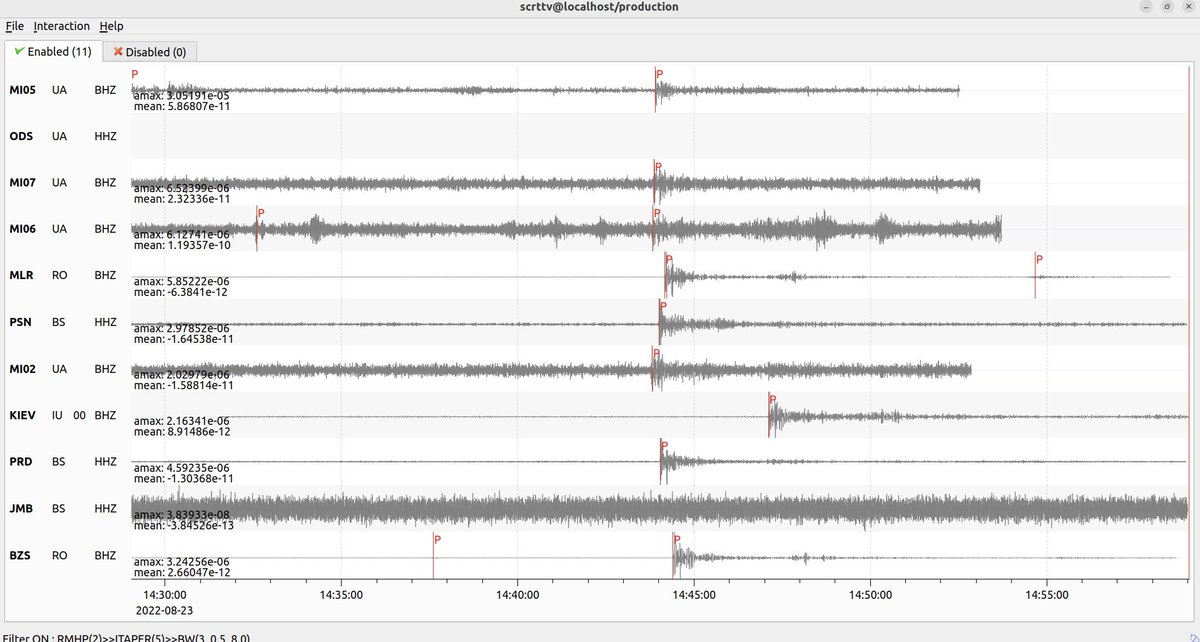Open the File menu
Image resolution: width=1200 pixels, height=642 pixels.
click(x=14, y=26)
